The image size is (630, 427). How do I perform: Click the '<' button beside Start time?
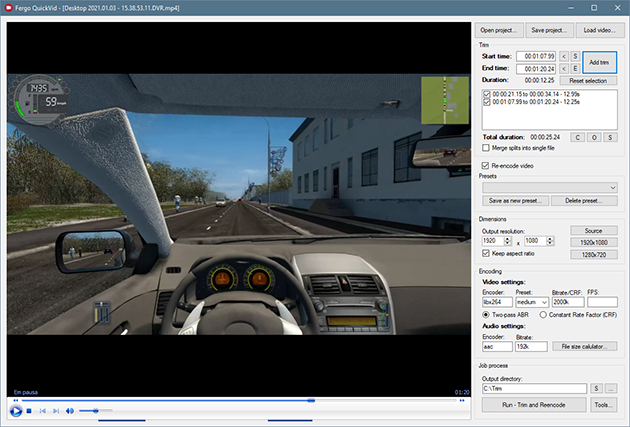pos(564,56)
